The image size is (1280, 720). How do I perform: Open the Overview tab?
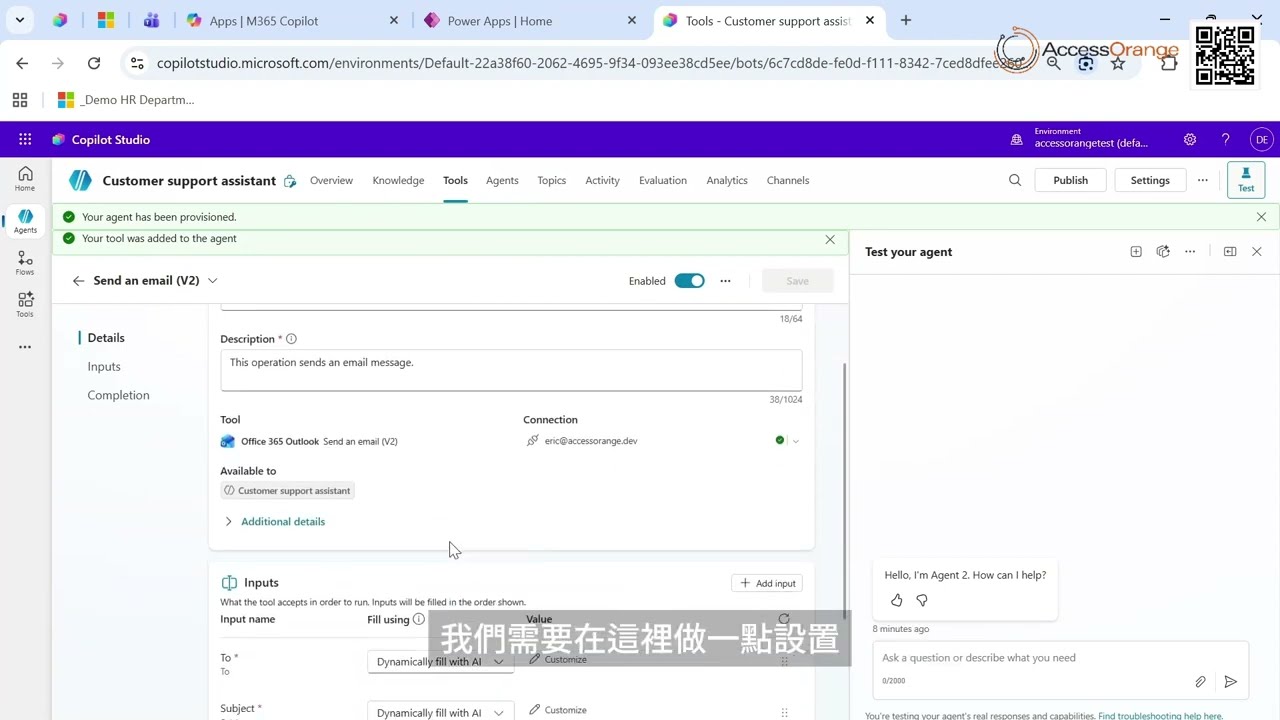(x=331, y=181)
